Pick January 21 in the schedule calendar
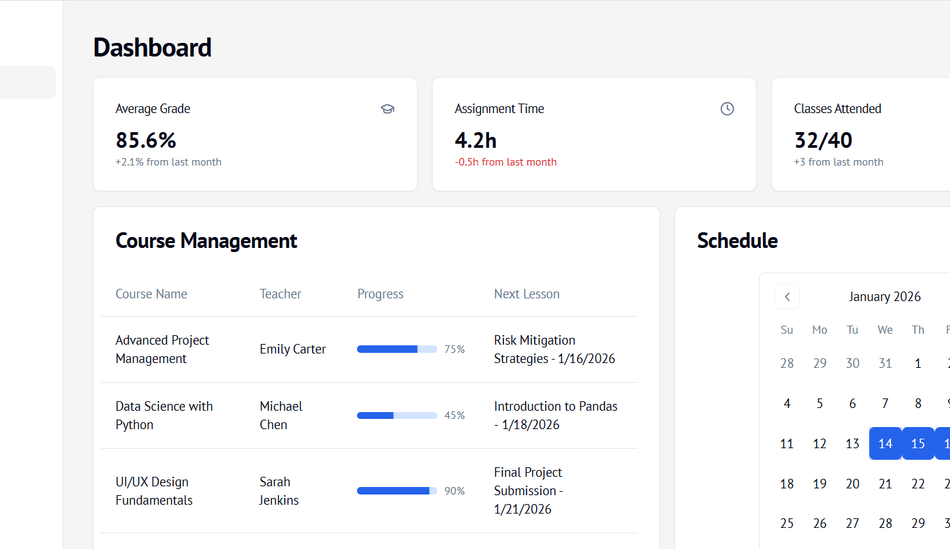Viewport: 950px width, 549px height. pyautogui.click(x=885, y=484)
